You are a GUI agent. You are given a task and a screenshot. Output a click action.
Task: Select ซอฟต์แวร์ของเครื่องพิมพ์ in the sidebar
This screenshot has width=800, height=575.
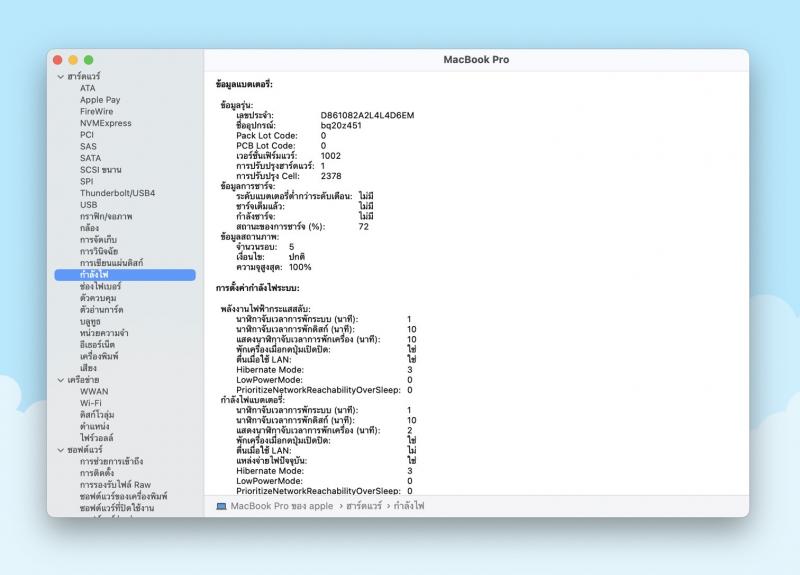(123, 496)
